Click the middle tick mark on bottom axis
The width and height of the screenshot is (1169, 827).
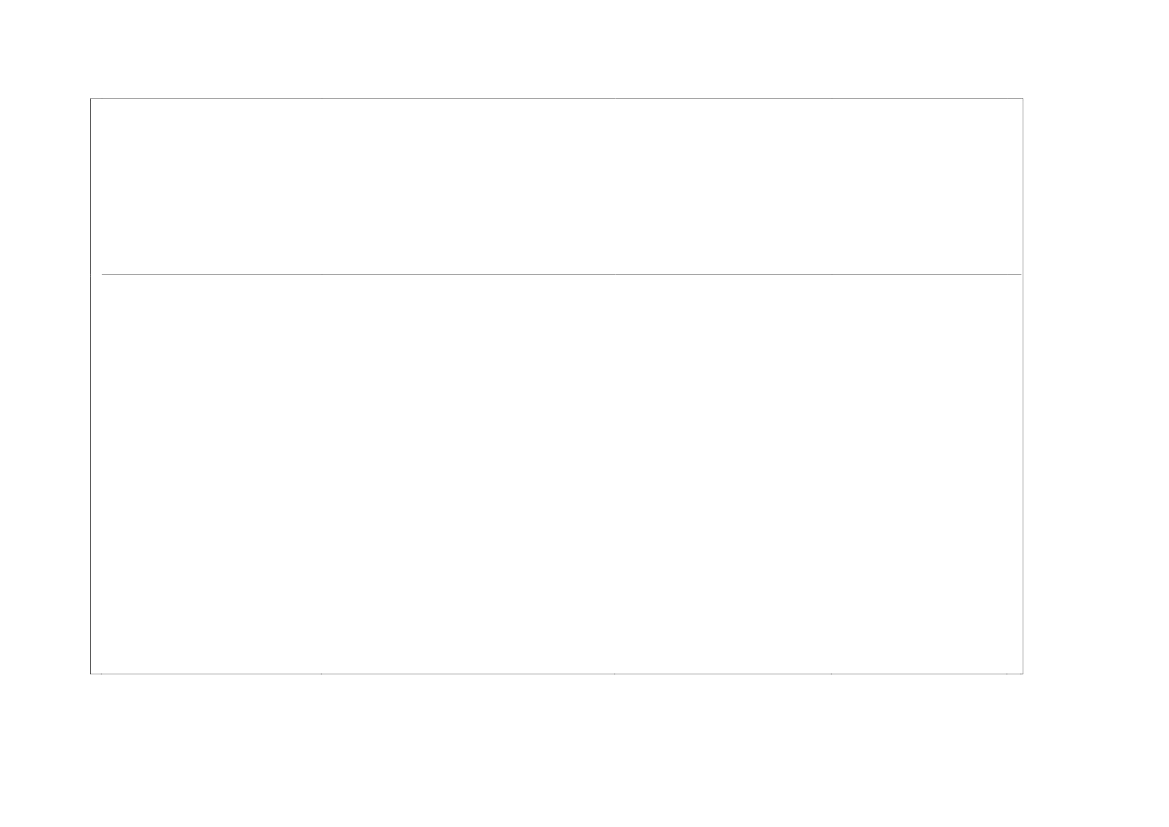[x=615, y=673]
